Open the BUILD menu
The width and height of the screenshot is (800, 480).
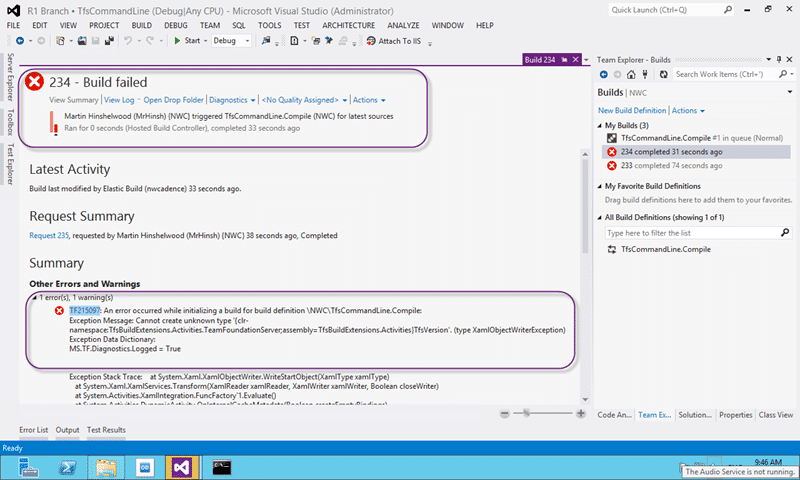click(141, 25)
